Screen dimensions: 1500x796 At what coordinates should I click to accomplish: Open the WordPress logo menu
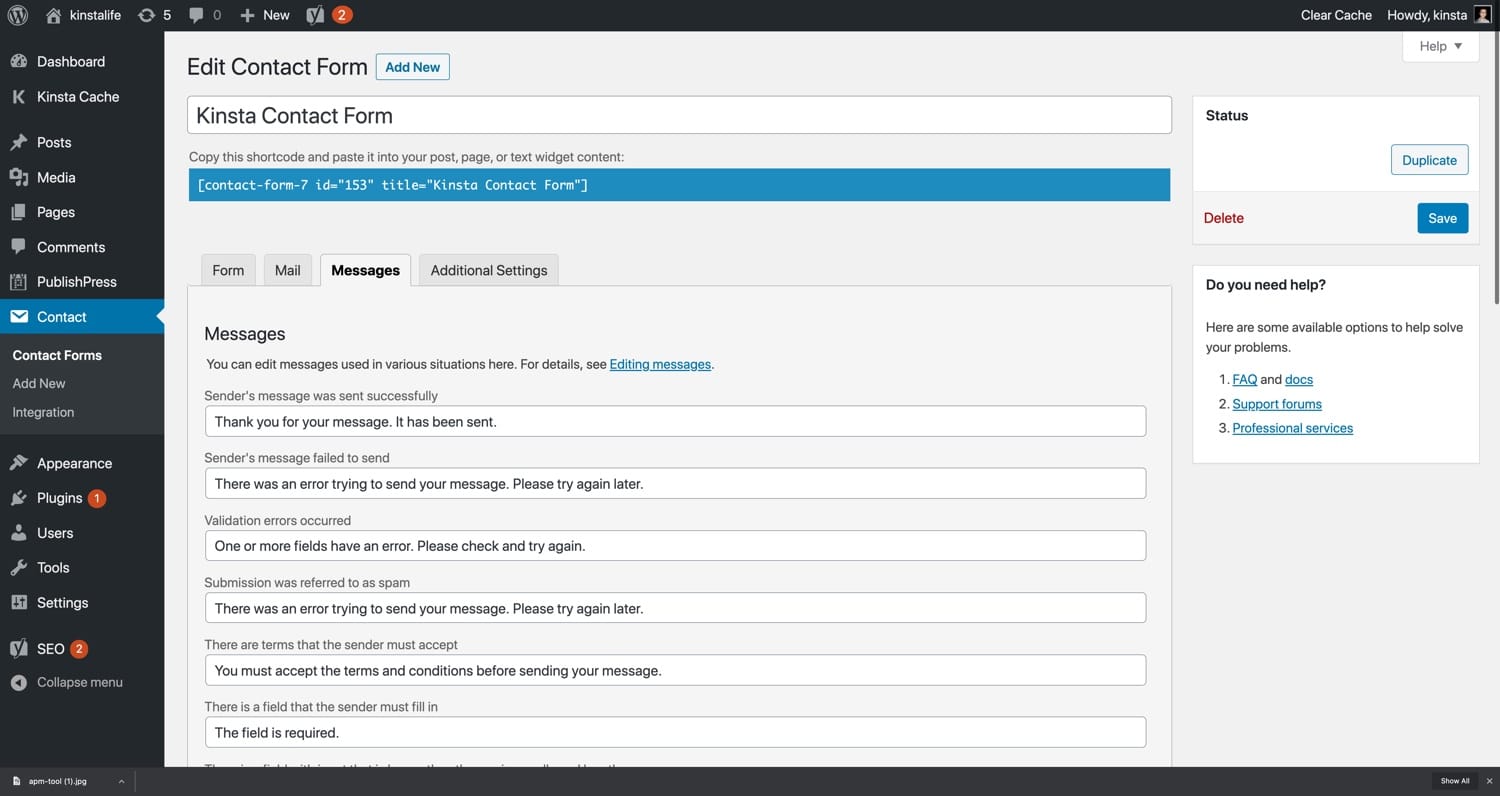click(16, 15)
